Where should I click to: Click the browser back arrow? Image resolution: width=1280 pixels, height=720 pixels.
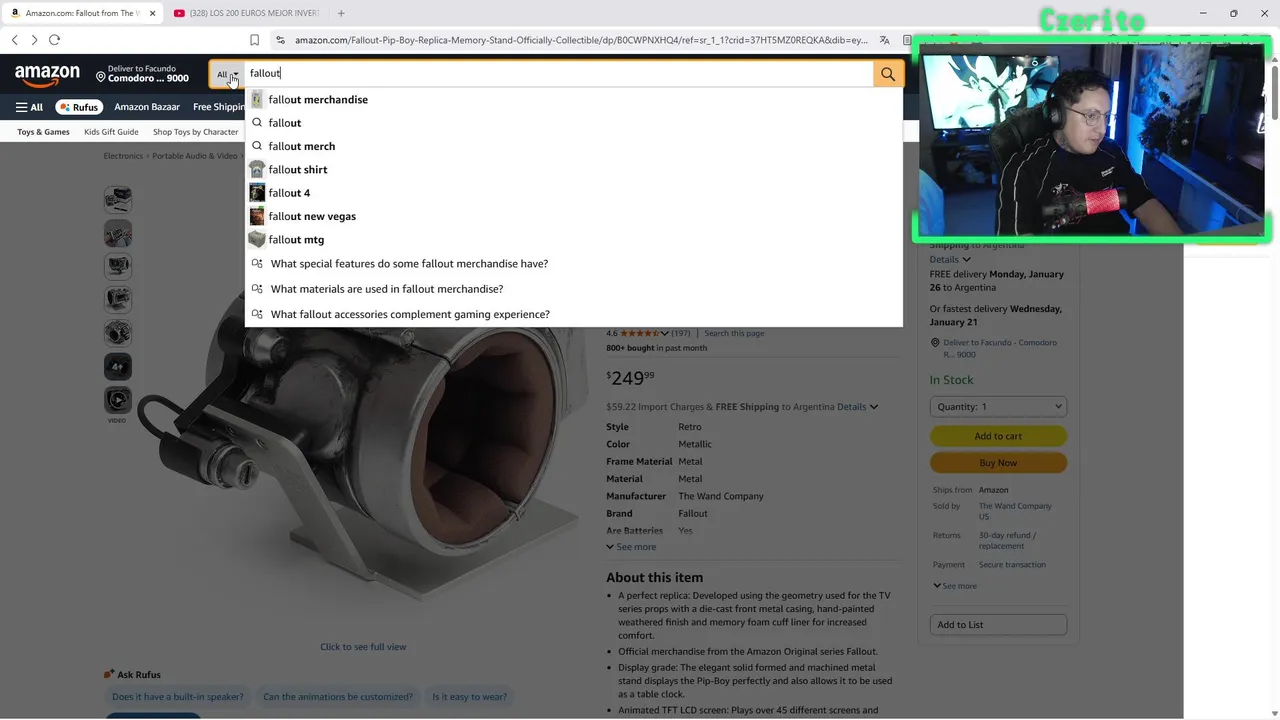click(x=15, y=40)
